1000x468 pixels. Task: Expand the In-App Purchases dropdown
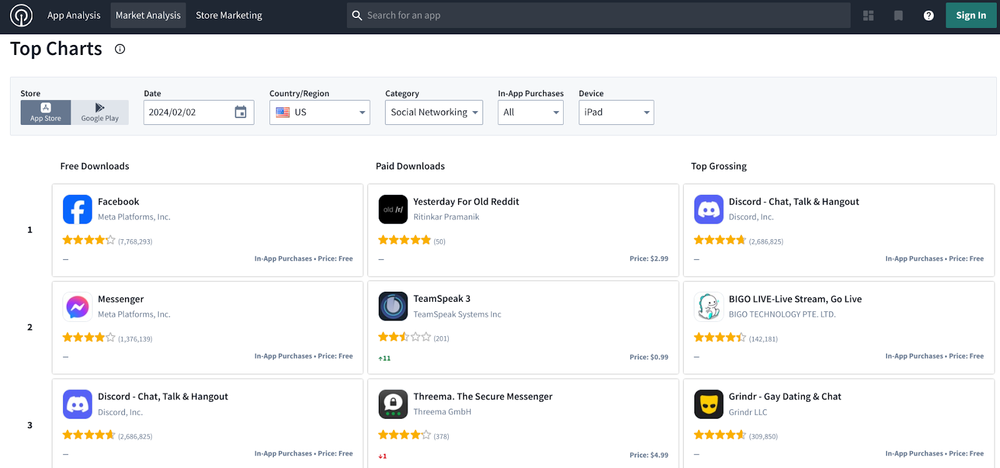pyautogui.click(x=530, y=112)
